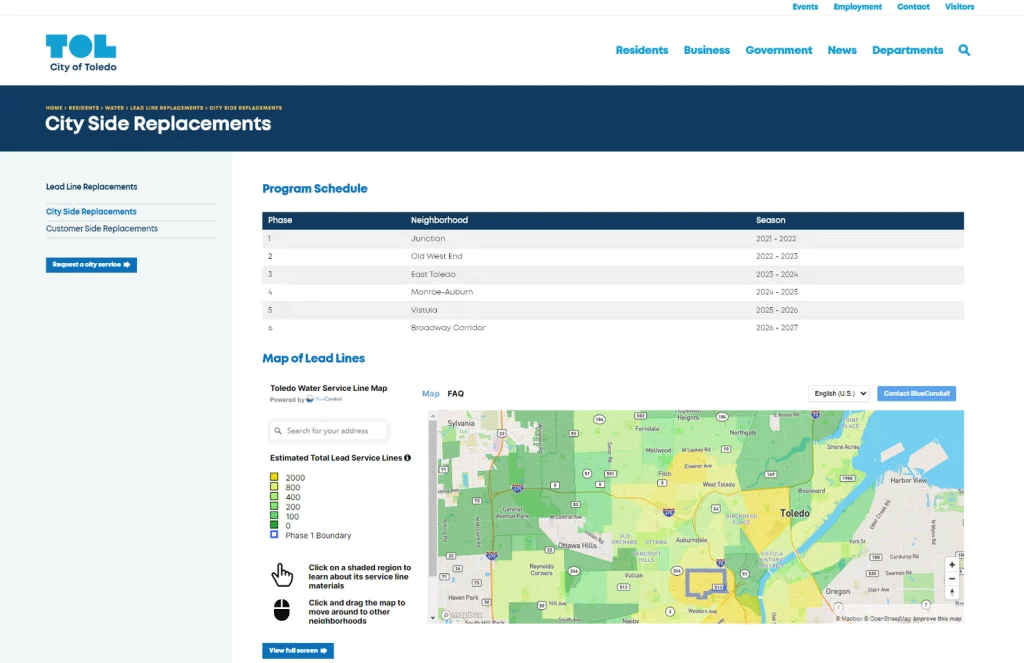
Task: Open the Government menu item
Action: pos(778,50)
